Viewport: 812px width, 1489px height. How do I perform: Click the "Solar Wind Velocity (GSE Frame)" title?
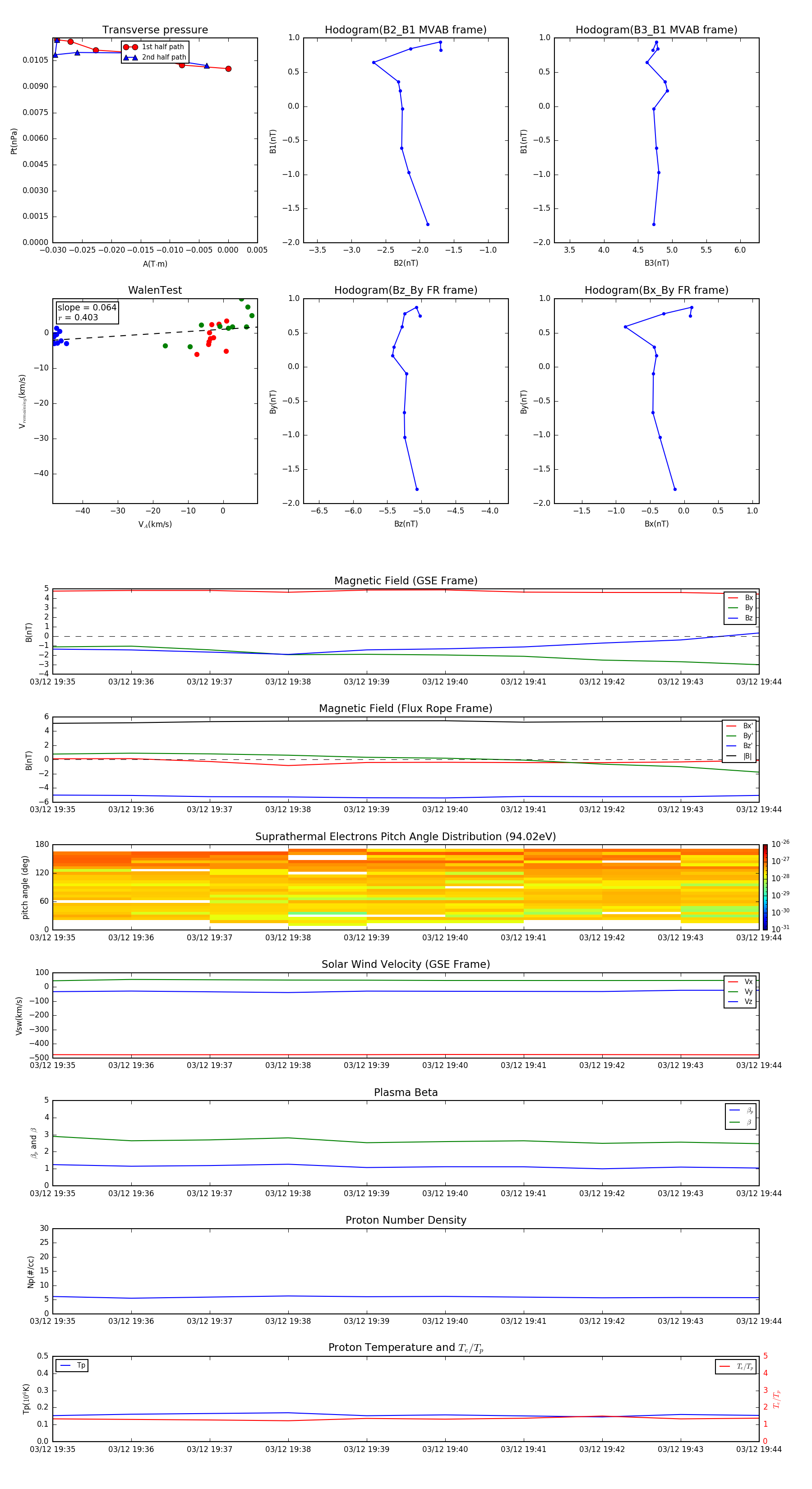click(406, 964)
